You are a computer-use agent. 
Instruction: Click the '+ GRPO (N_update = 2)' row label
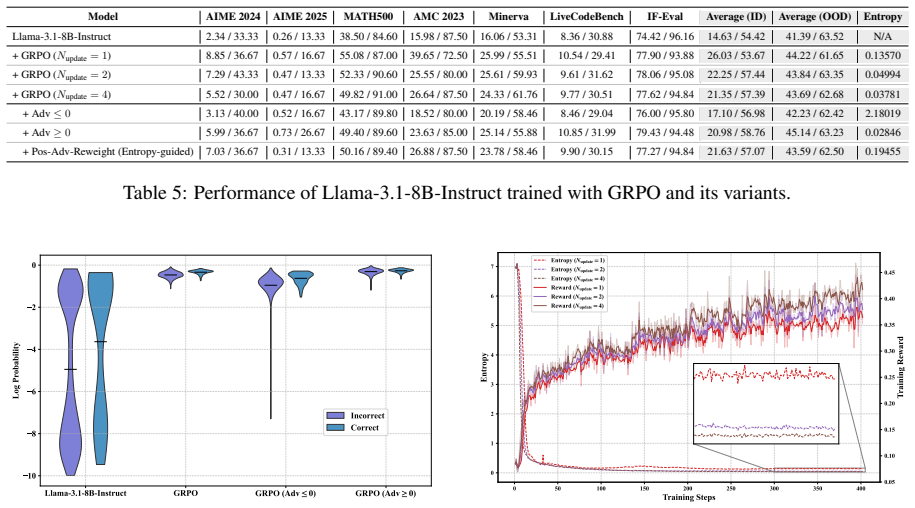[61, 75]
